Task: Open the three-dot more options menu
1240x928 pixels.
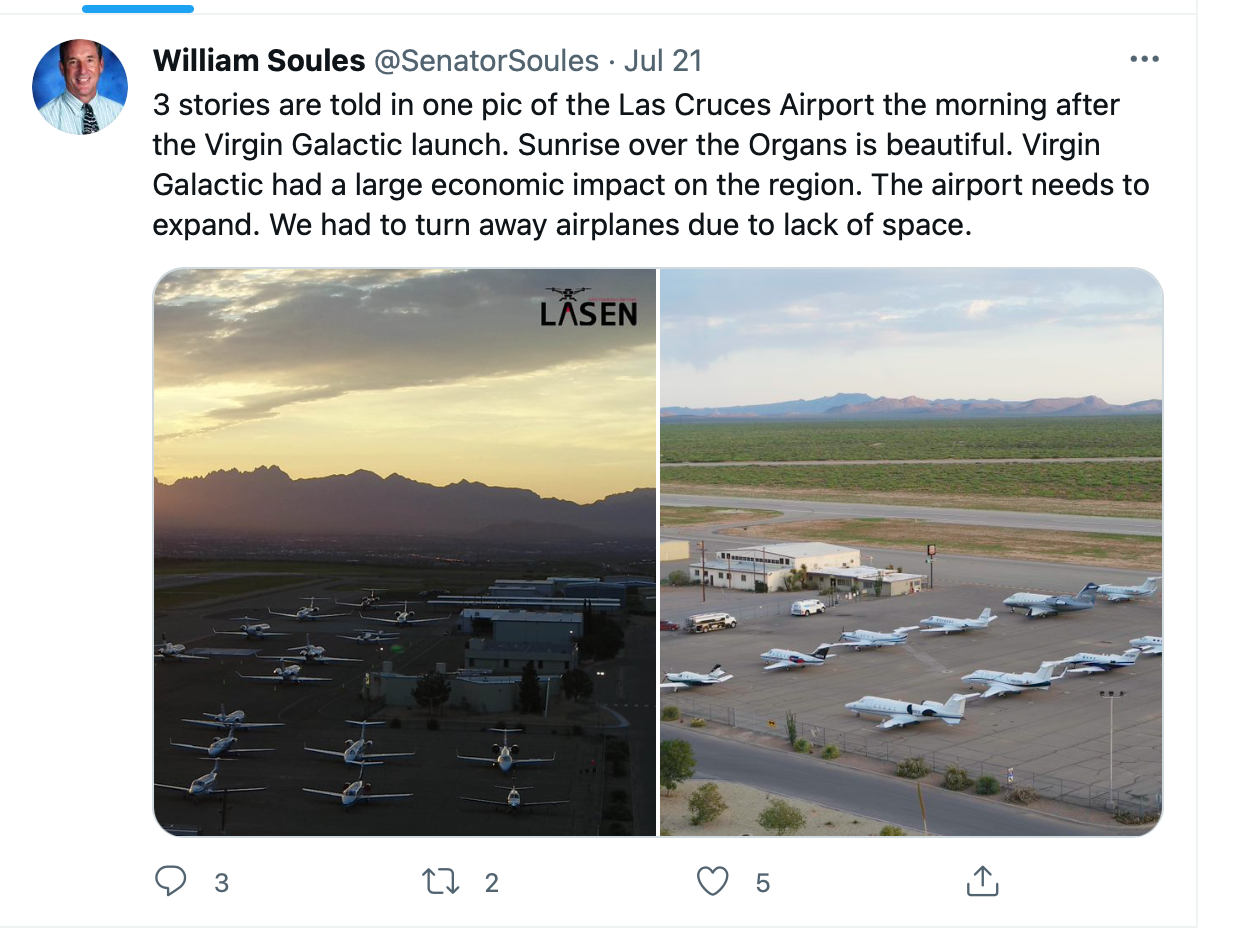Action: (x=1143, y=59)
